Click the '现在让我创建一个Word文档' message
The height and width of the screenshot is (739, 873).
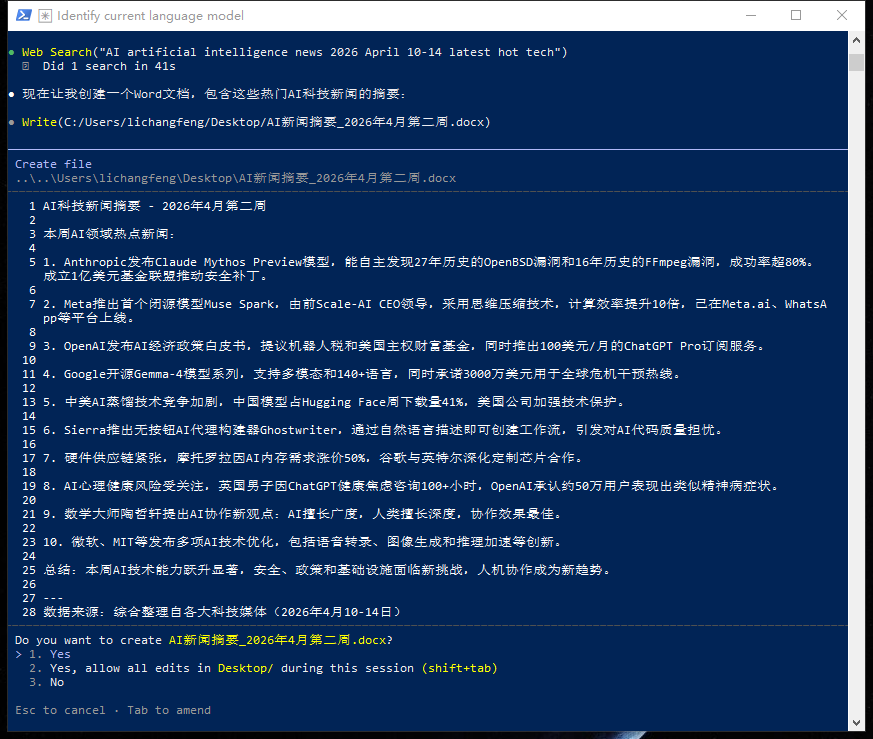tap(214, 94)
